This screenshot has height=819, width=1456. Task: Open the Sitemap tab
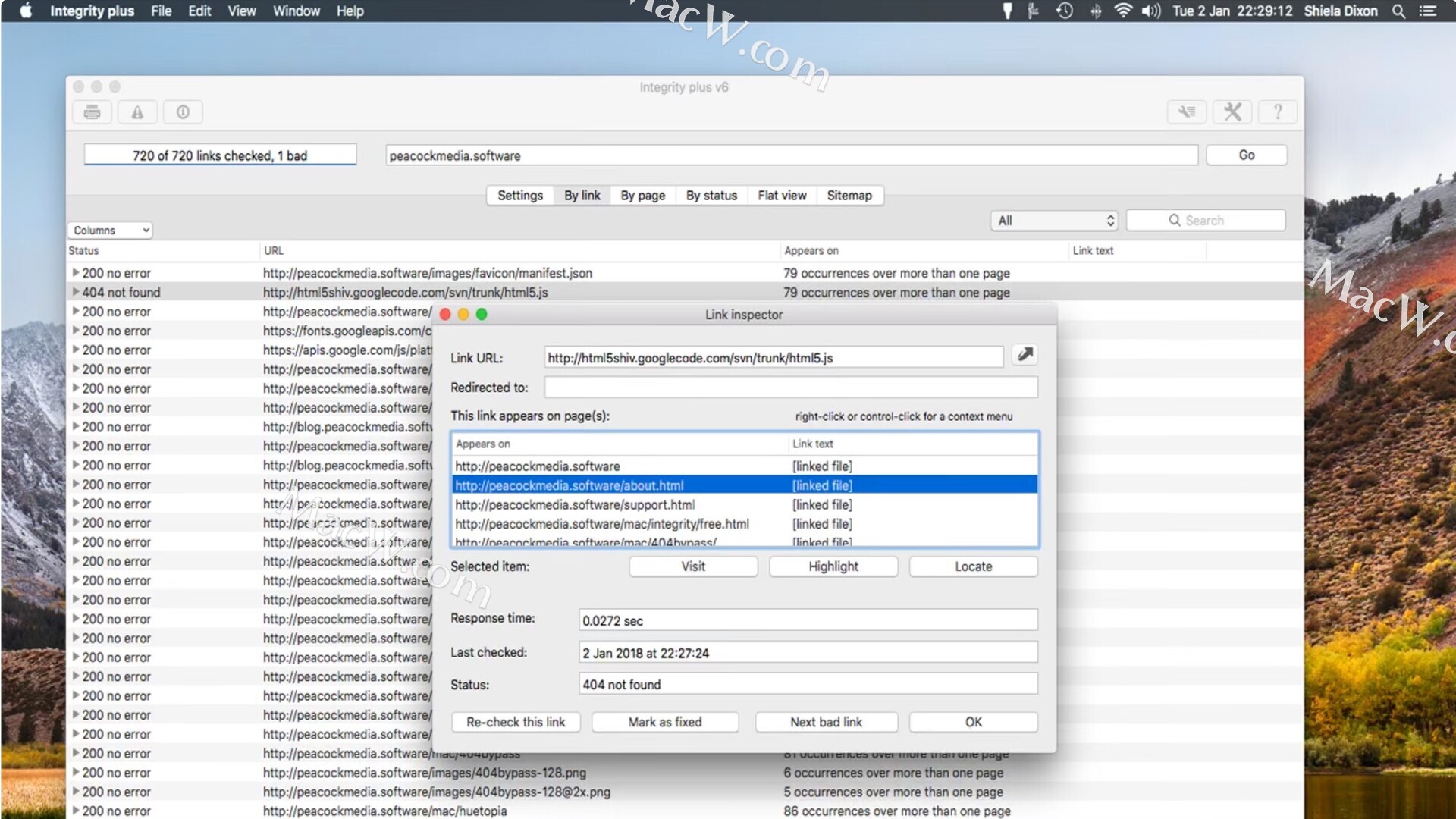(849, 196)
